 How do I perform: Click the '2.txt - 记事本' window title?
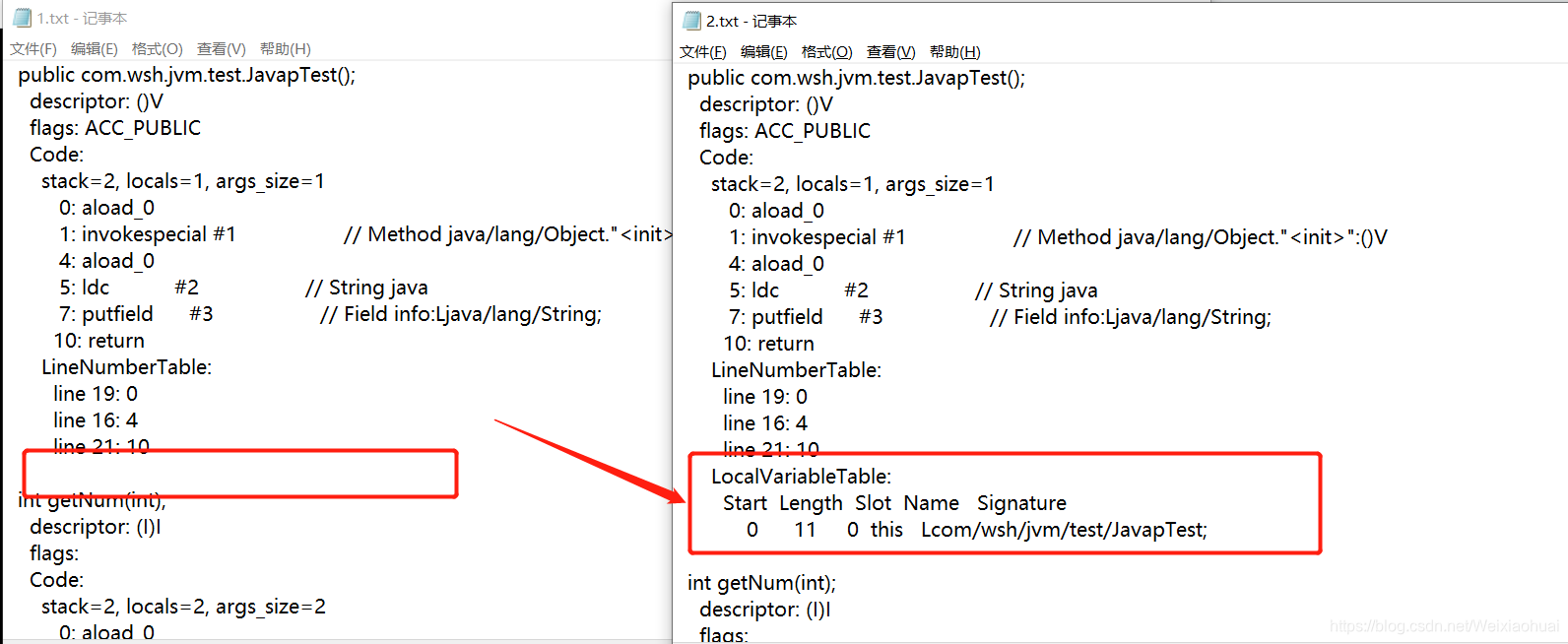751,21
